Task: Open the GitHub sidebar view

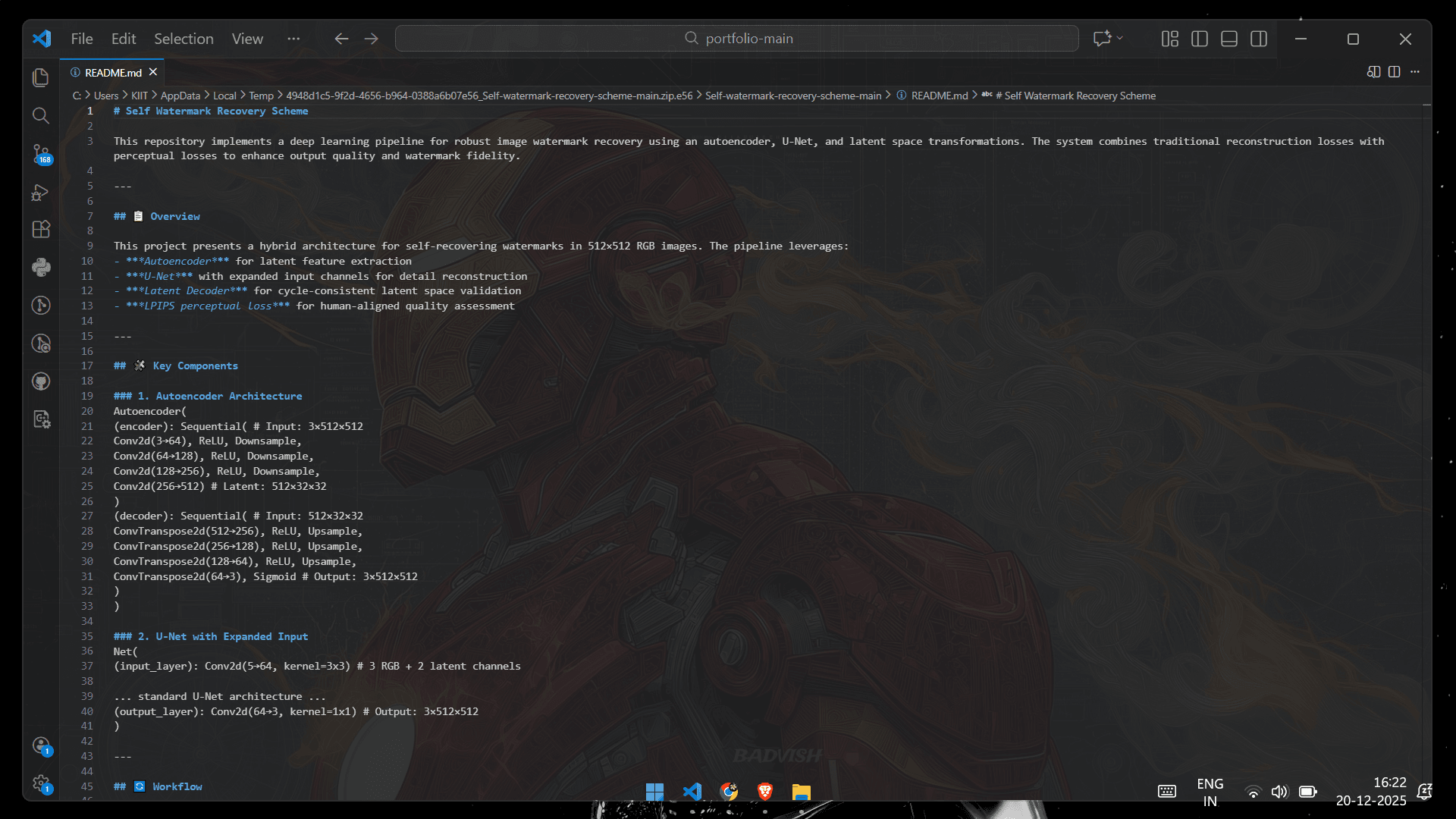Action: click(x=41, y=381)
